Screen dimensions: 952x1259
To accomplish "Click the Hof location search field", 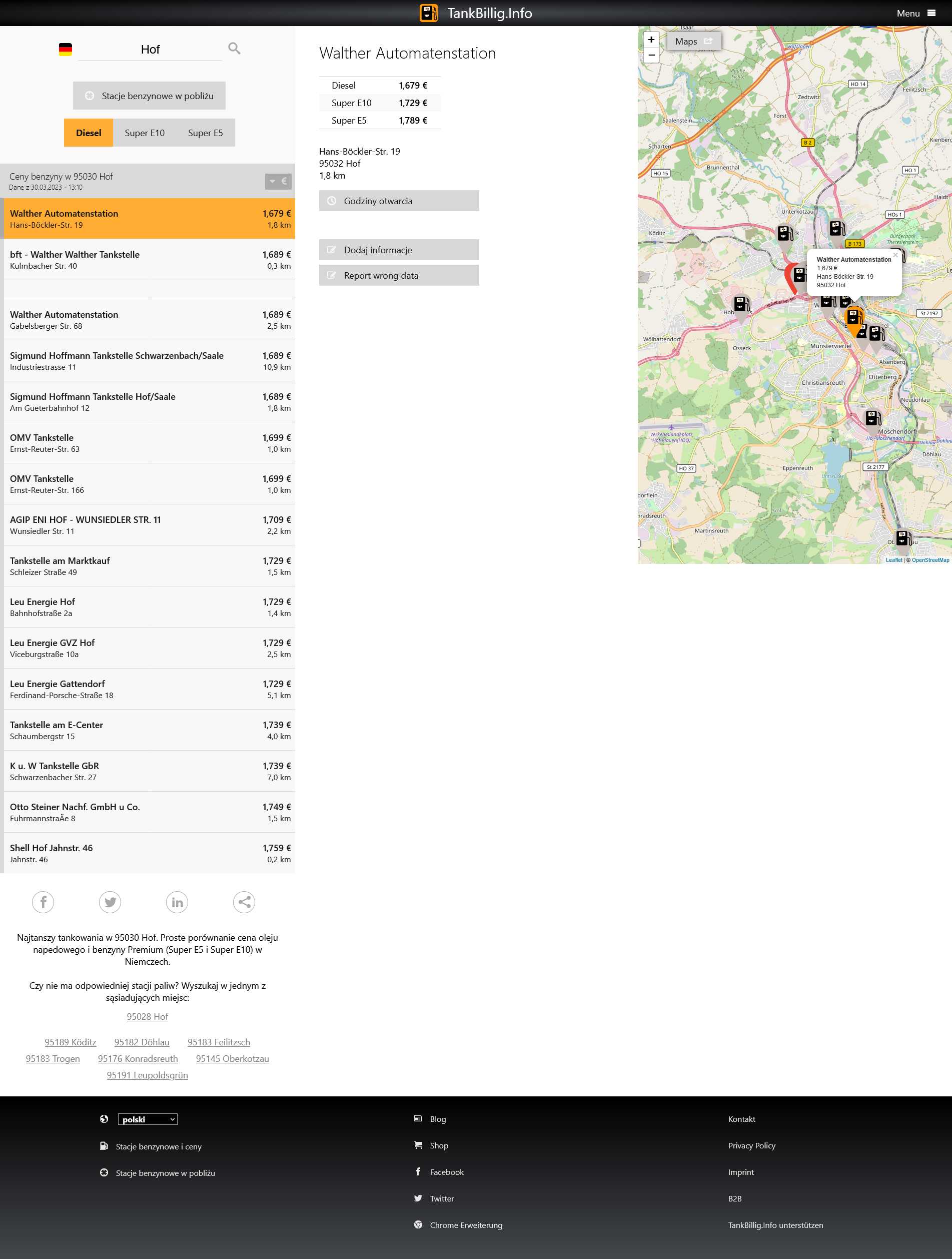I will pyautogui.click(x=150, y=50).
